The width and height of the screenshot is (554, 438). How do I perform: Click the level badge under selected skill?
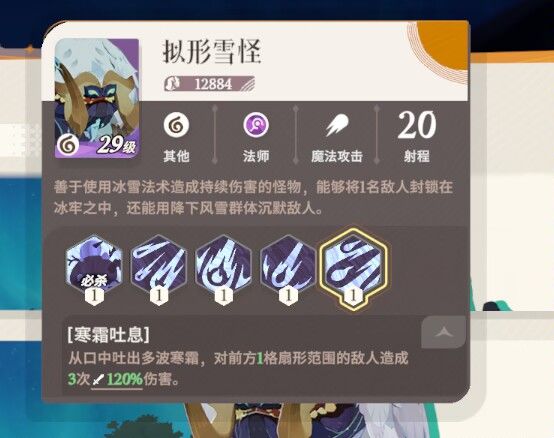(x=353, y=295)
